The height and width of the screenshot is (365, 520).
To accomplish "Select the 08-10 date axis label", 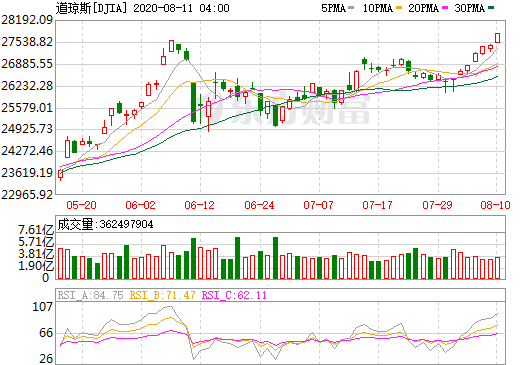I will [x=496, y=205].
